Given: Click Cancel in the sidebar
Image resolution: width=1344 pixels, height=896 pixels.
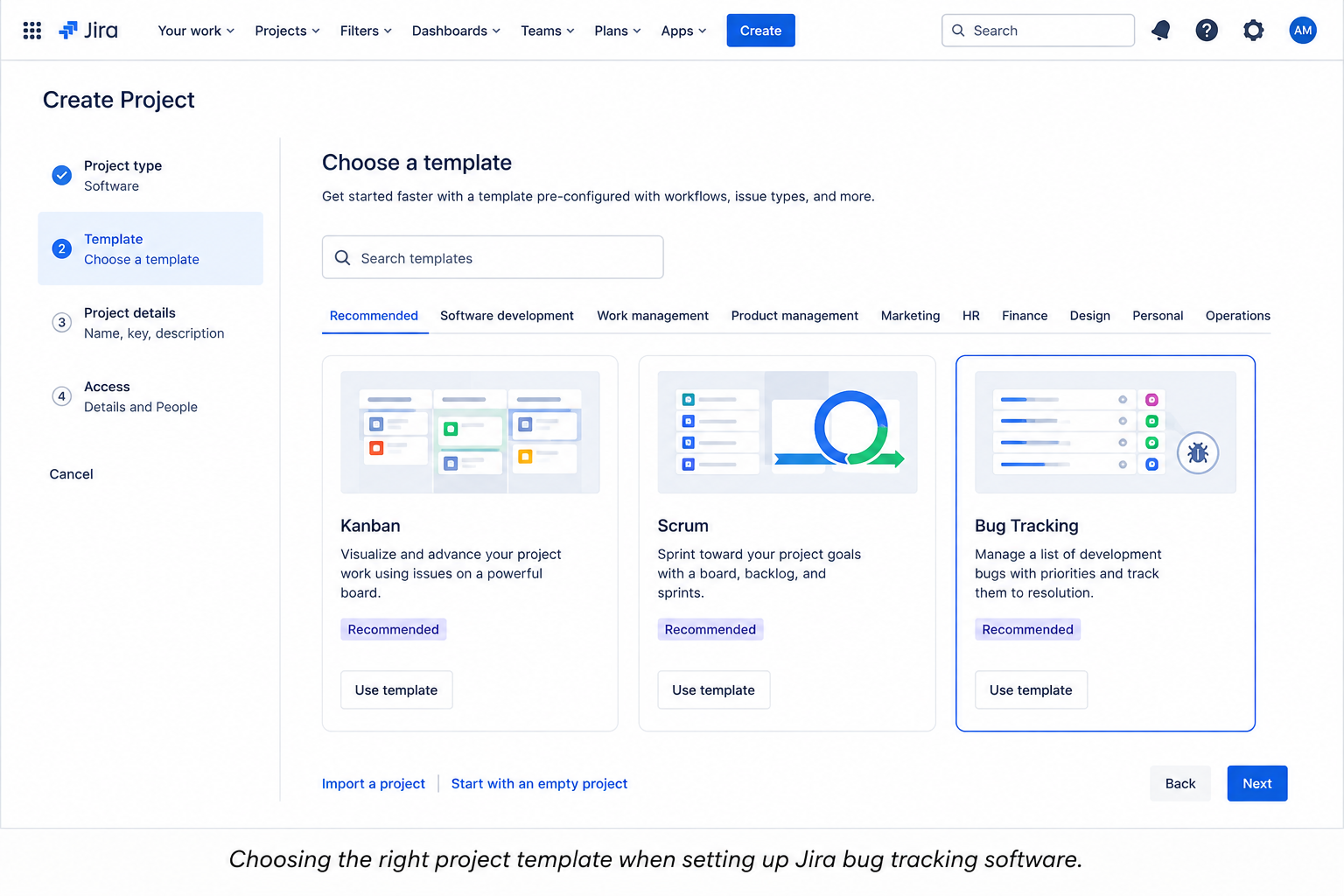Looking at the screenshot, I should (71, 474).
